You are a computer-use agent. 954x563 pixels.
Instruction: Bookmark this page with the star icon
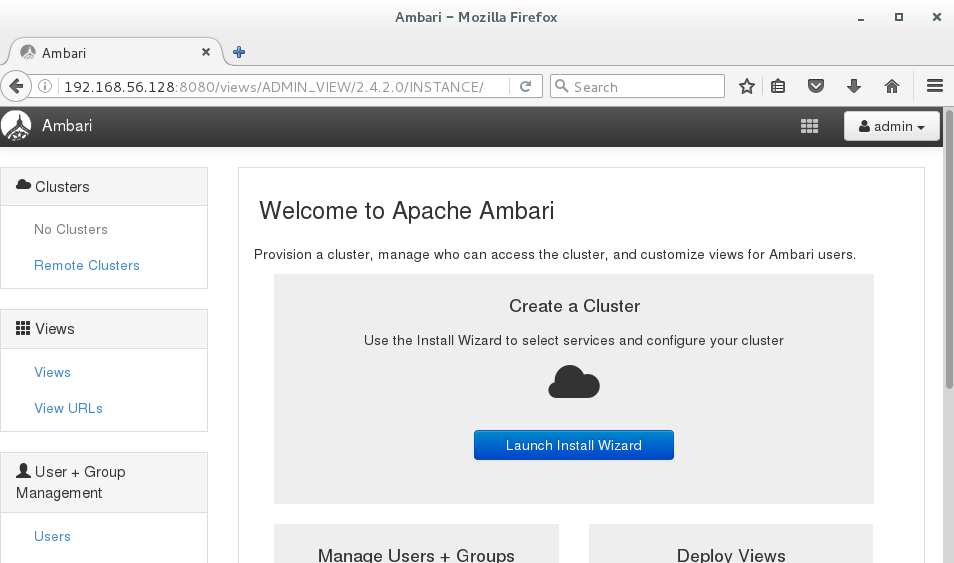(x=746, y=87)
